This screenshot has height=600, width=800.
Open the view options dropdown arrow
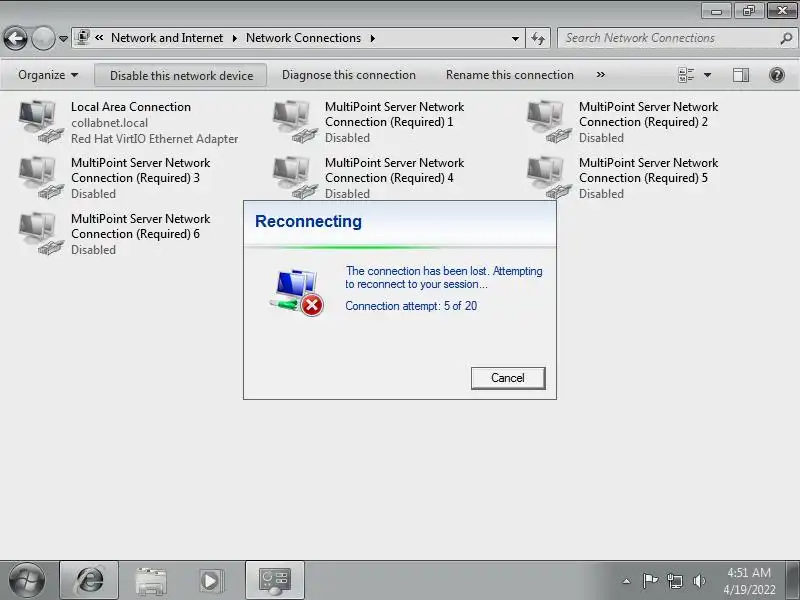point(708,75)
